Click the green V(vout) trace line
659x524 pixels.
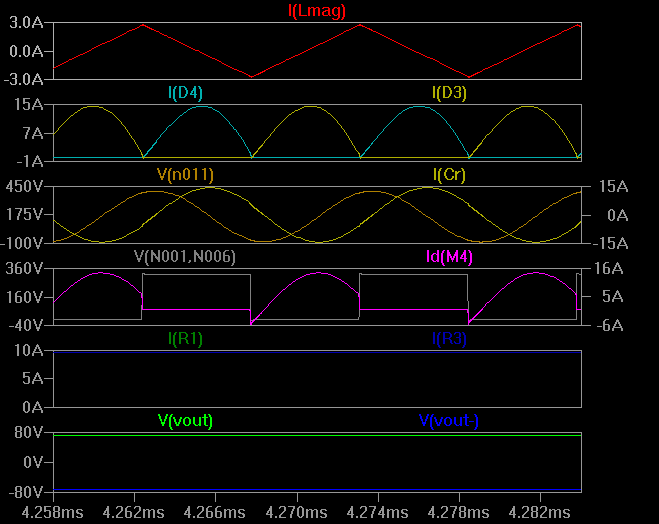pyautogui.click(x=317, y=436)
